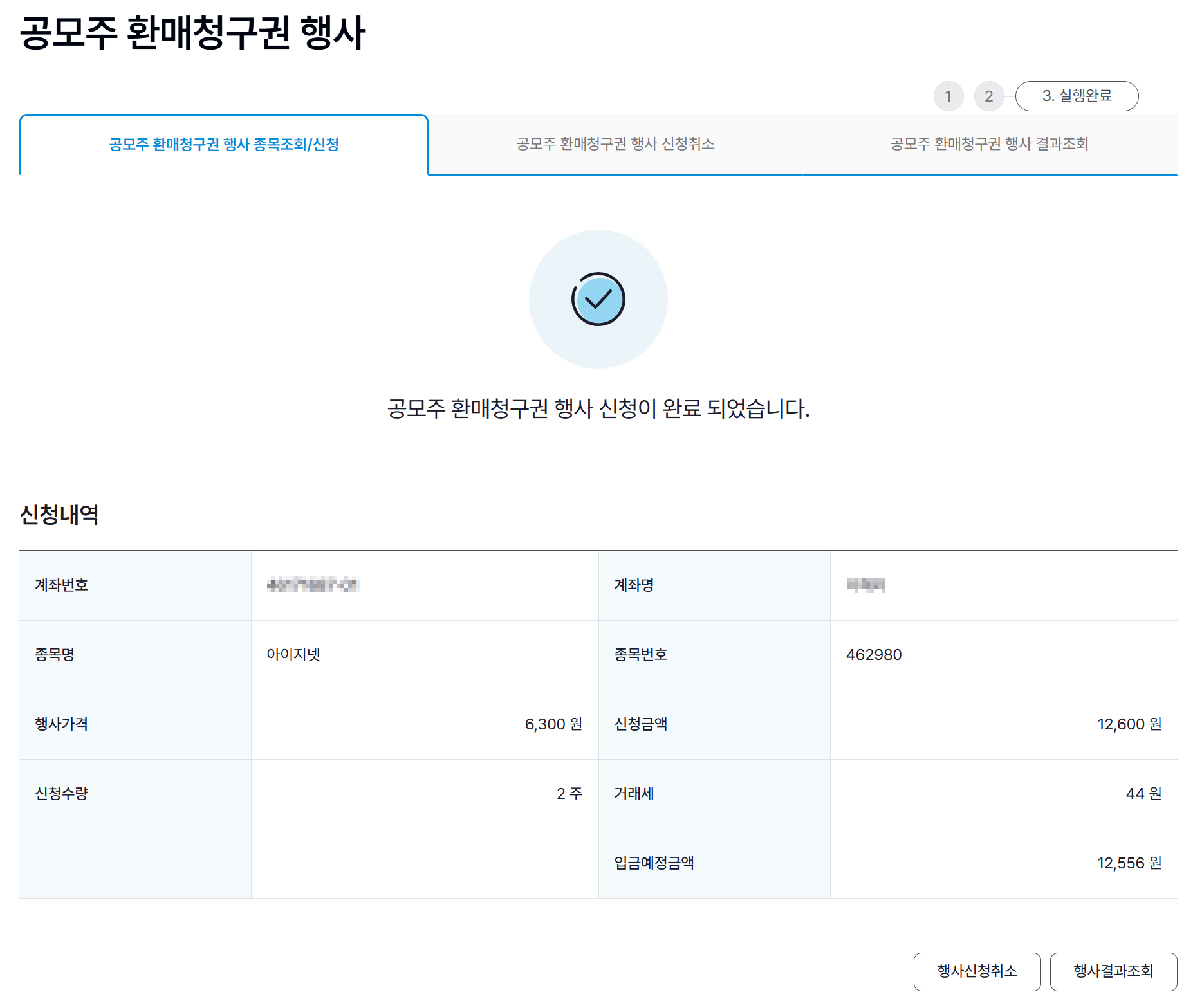Switch to the '공모주 환매청구권 행사 신청취소' tab
This screenshot has width=1193, height=1008.
pos(615,145)
